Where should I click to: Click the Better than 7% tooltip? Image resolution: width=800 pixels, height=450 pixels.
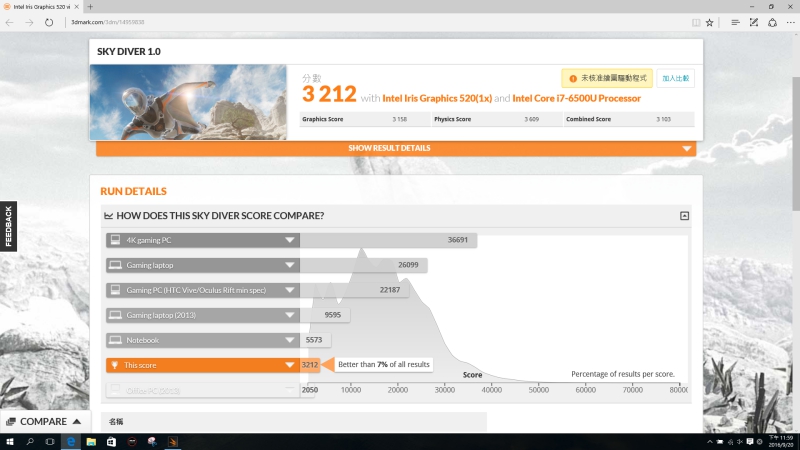tap(384, 365)
